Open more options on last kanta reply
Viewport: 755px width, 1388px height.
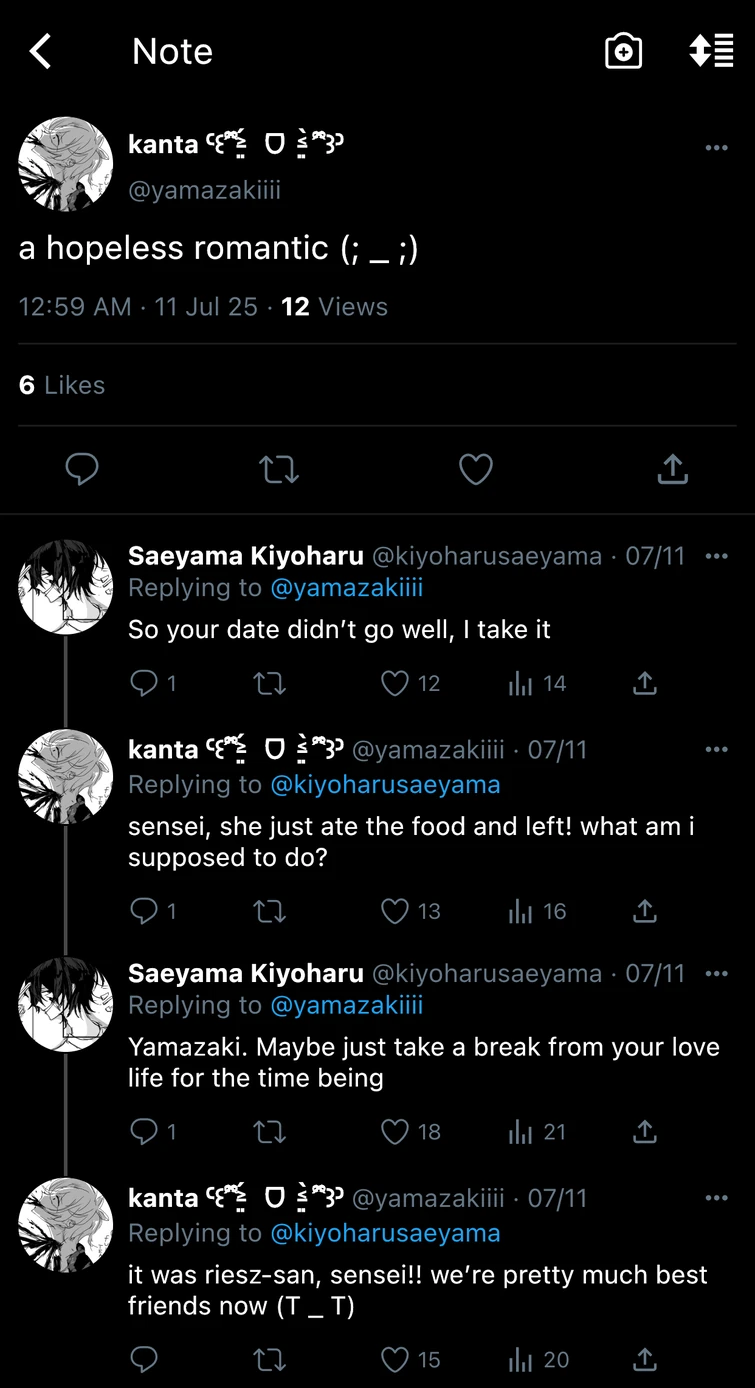click(716, 1198)
